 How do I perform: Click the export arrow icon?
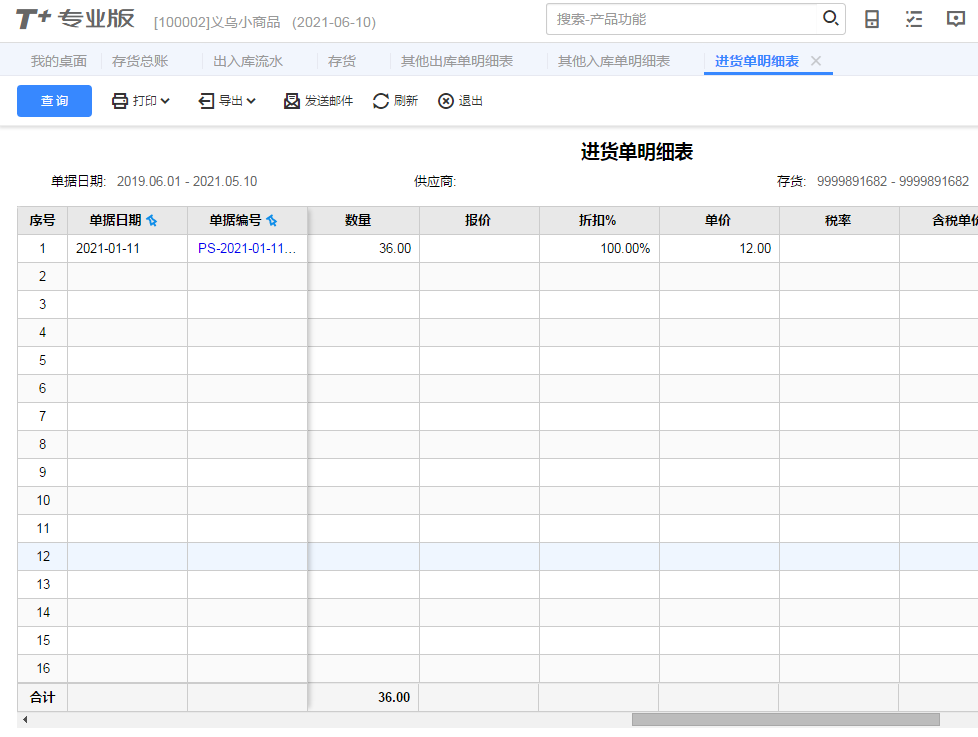pyautogui.click(x=206, y=101)
